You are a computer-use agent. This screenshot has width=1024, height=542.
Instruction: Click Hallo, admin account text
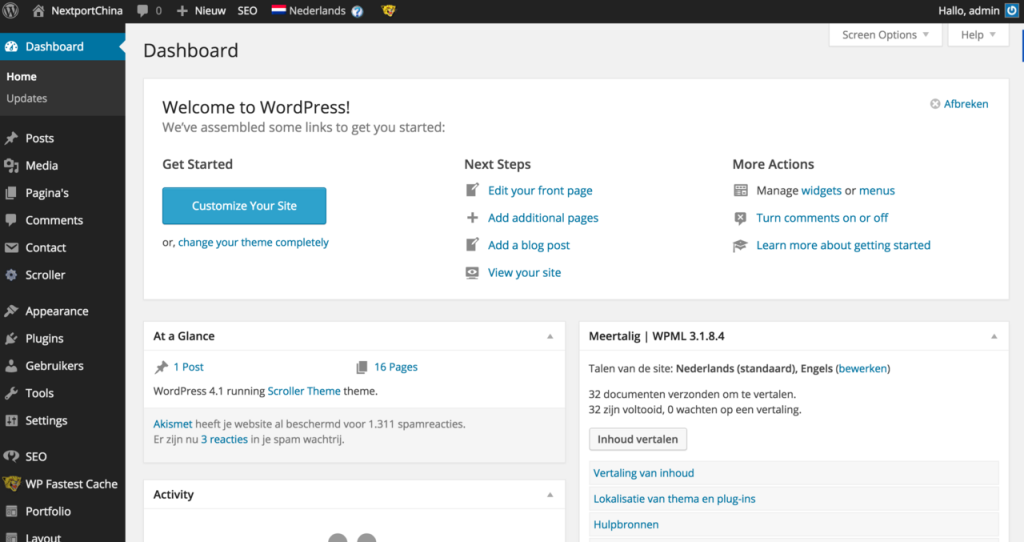tap(968, 10)
